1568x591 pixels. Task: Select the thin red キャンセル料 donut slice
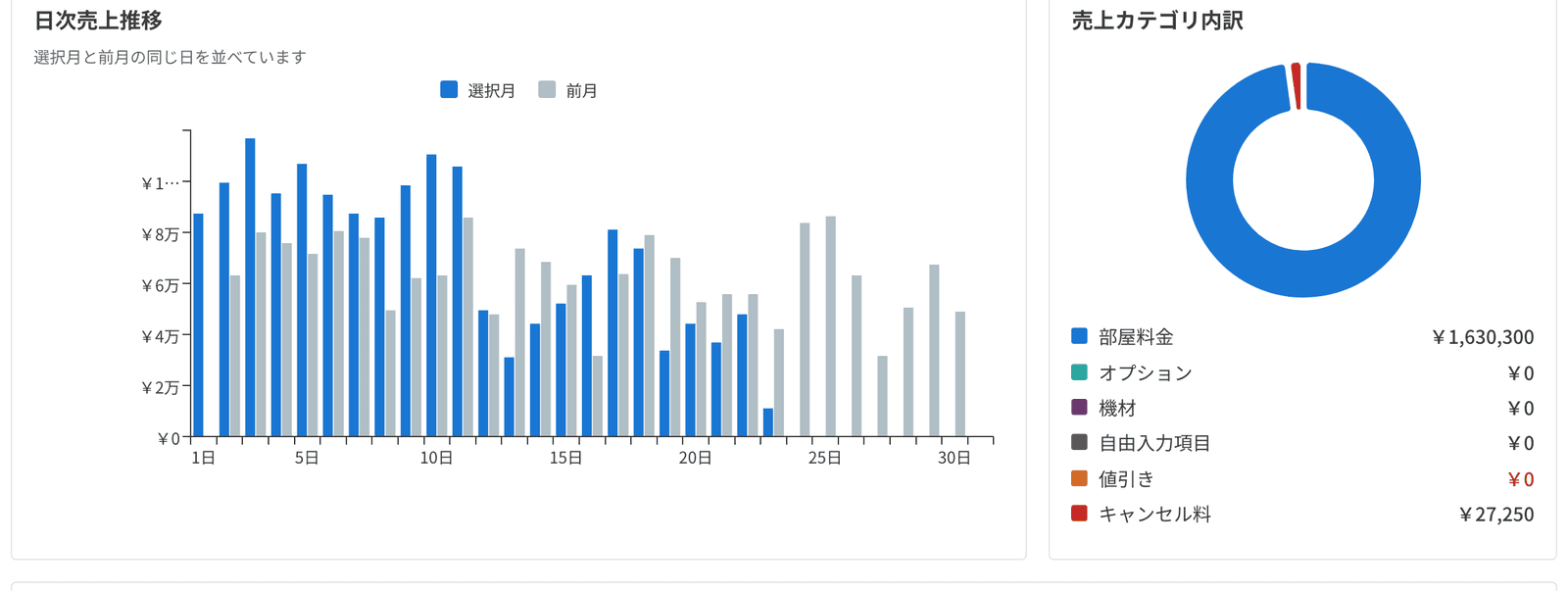point(1297,86)
